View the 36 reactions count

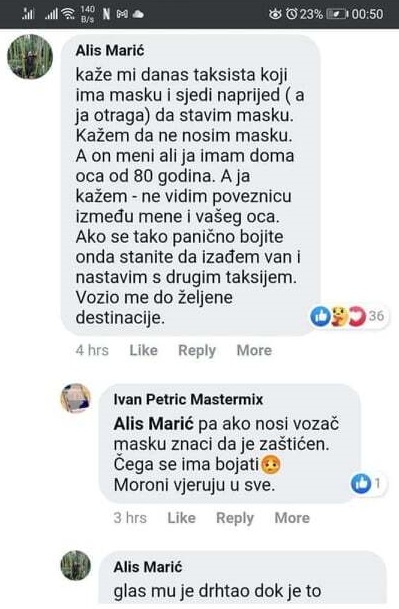point(376,316)
